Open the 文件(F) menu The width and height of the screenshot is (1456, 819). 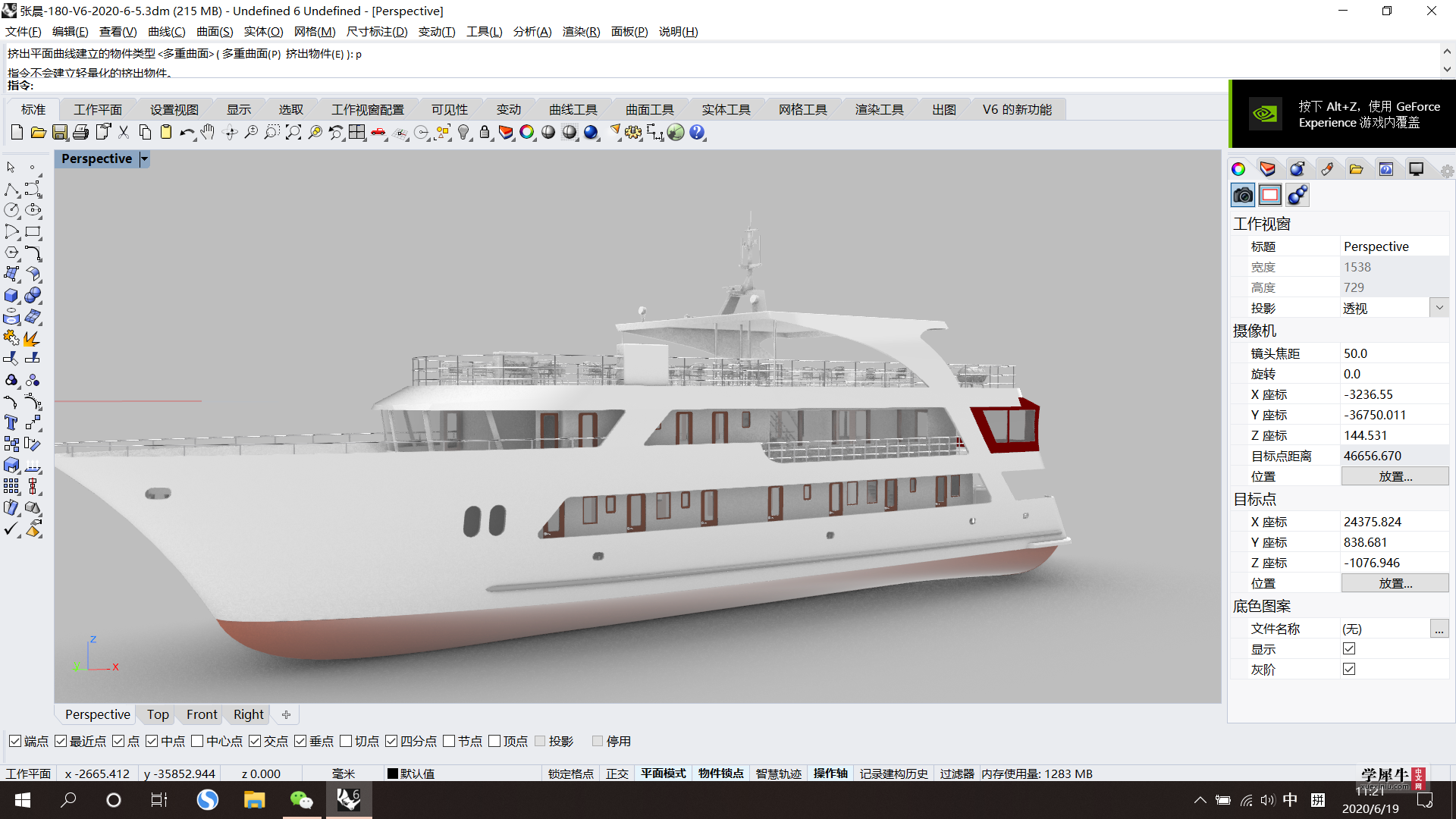(23, 31)
